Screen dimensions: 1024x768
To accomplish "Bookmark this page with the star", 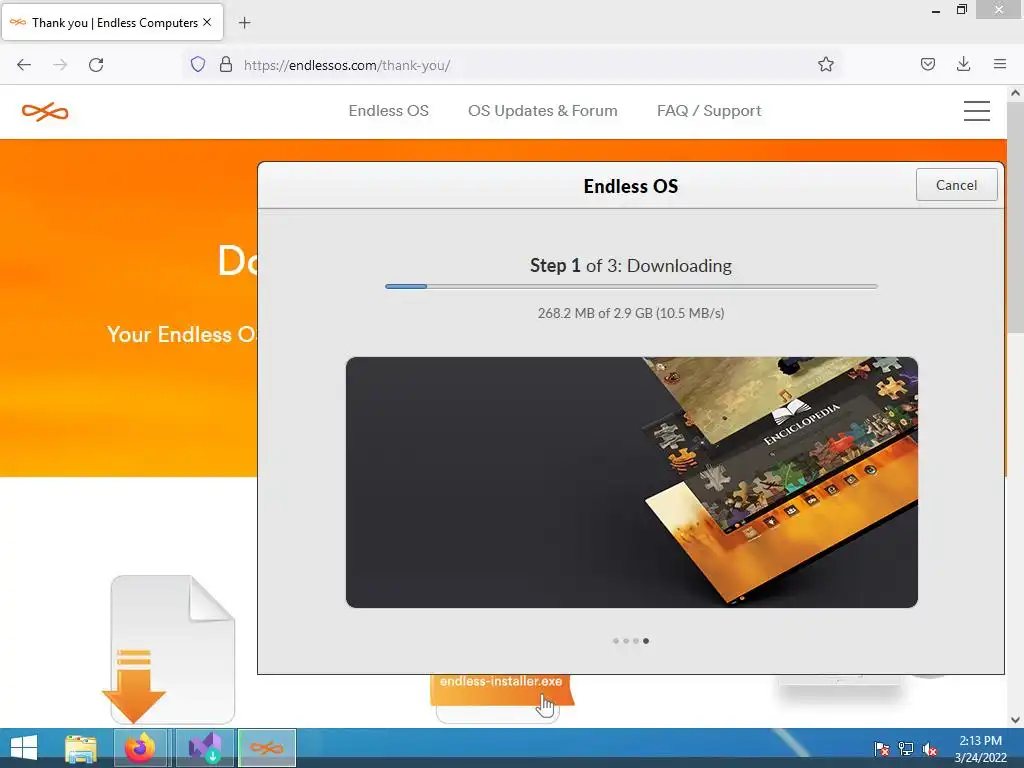I will (x=825, y=65).
